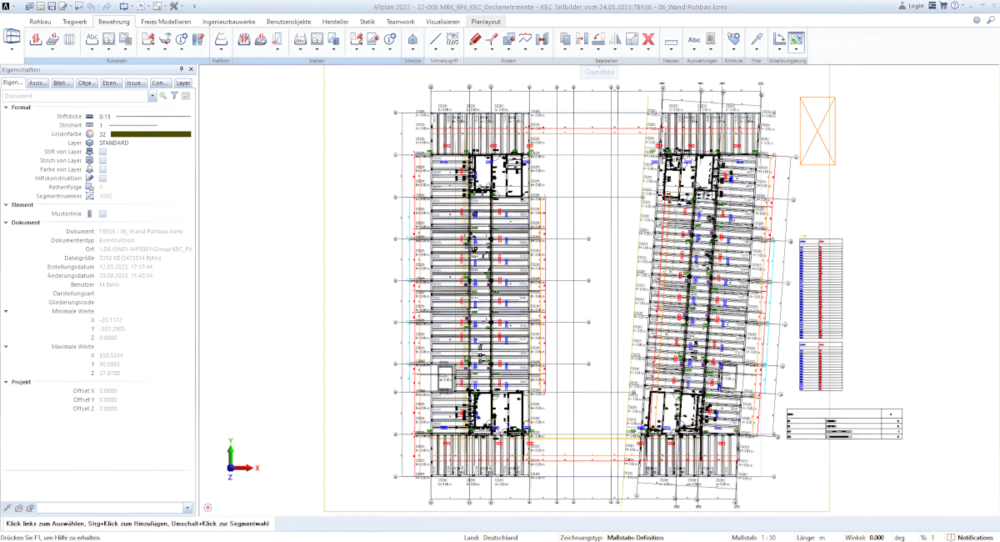This screenshot has height=542, width=1000.
Task: Click the red X delete tool
Action: [x=647, y=40]
